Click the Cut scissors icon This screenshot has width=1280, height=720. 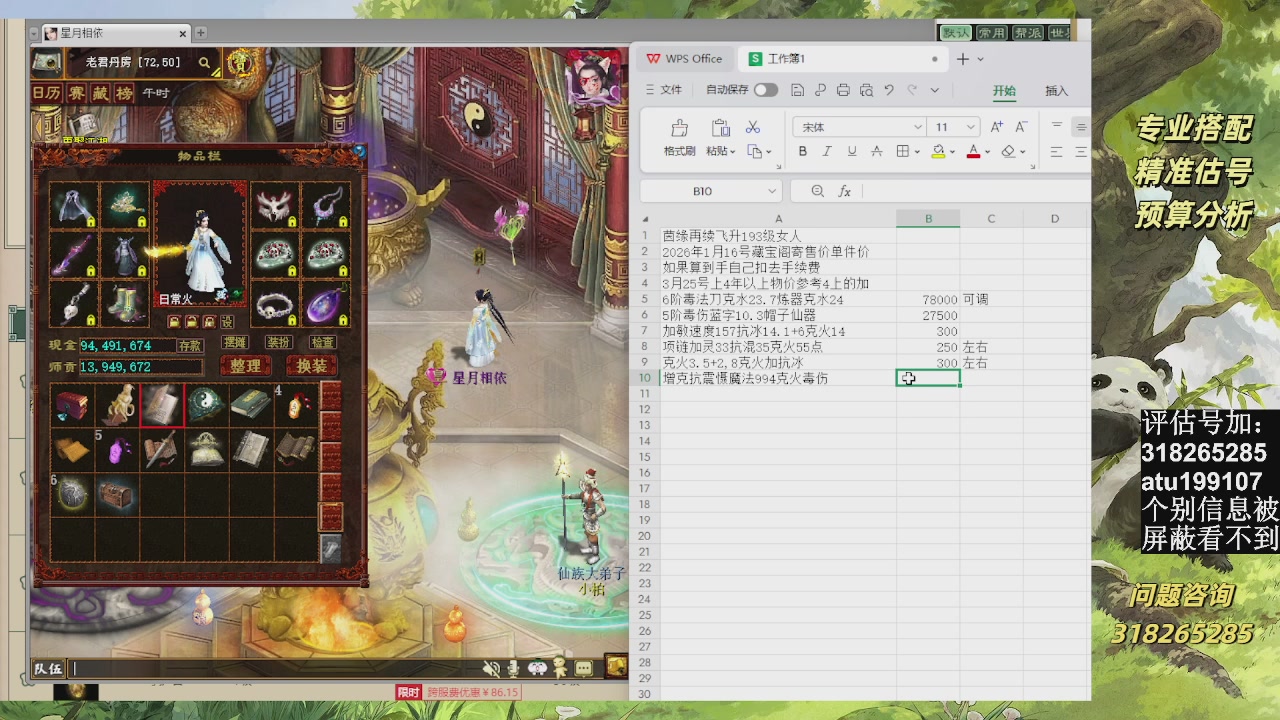click(753, 127)
